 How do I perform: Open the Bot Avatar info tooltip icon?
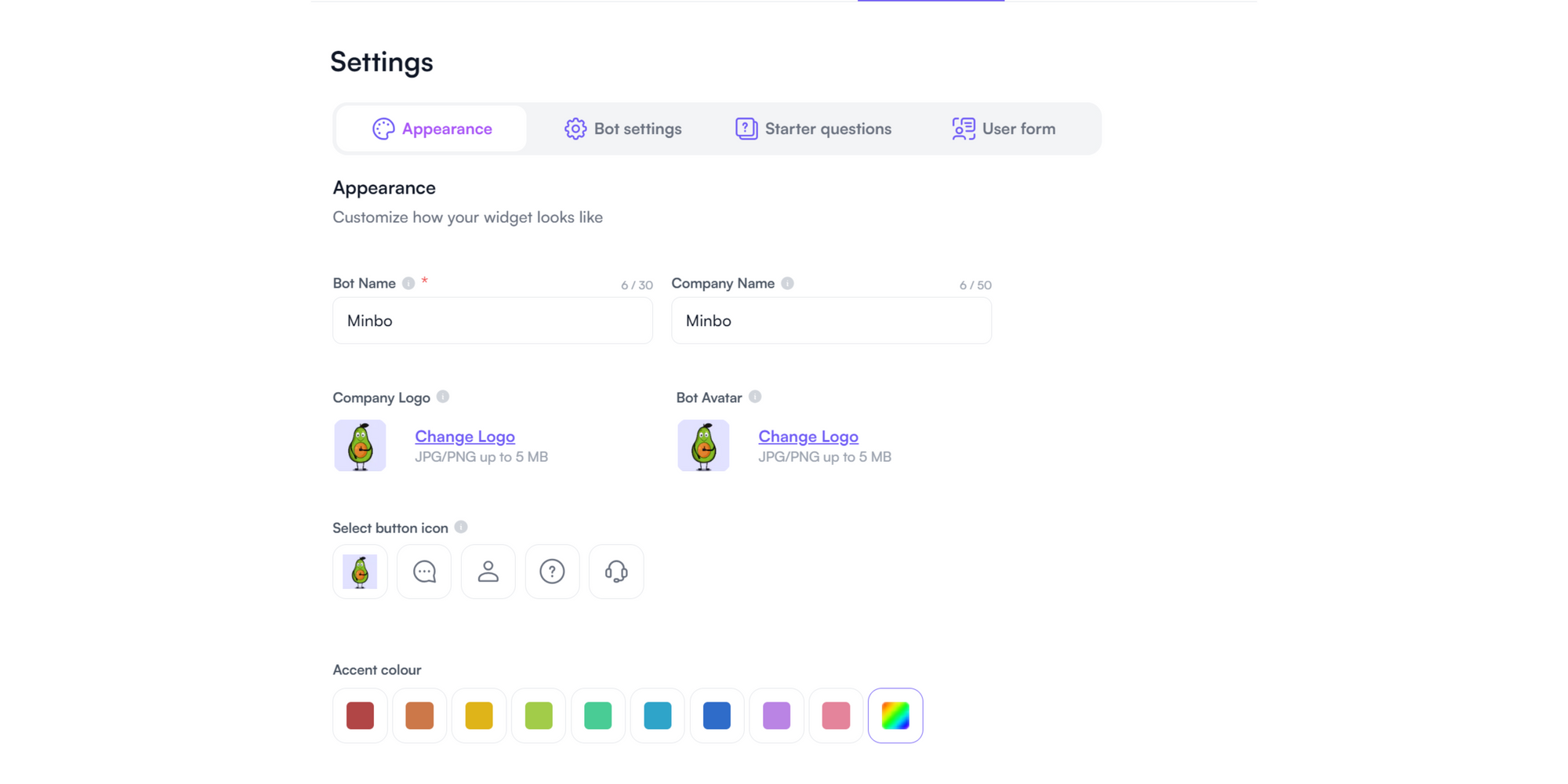pos(755,397)
